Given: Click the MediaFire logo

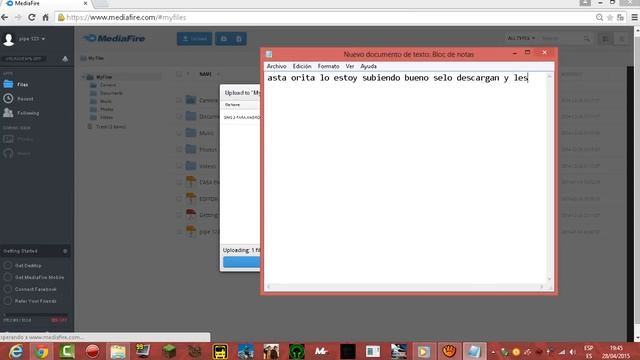Looking at the screenshot, I should pyautogui.click(x=114, y=38).
